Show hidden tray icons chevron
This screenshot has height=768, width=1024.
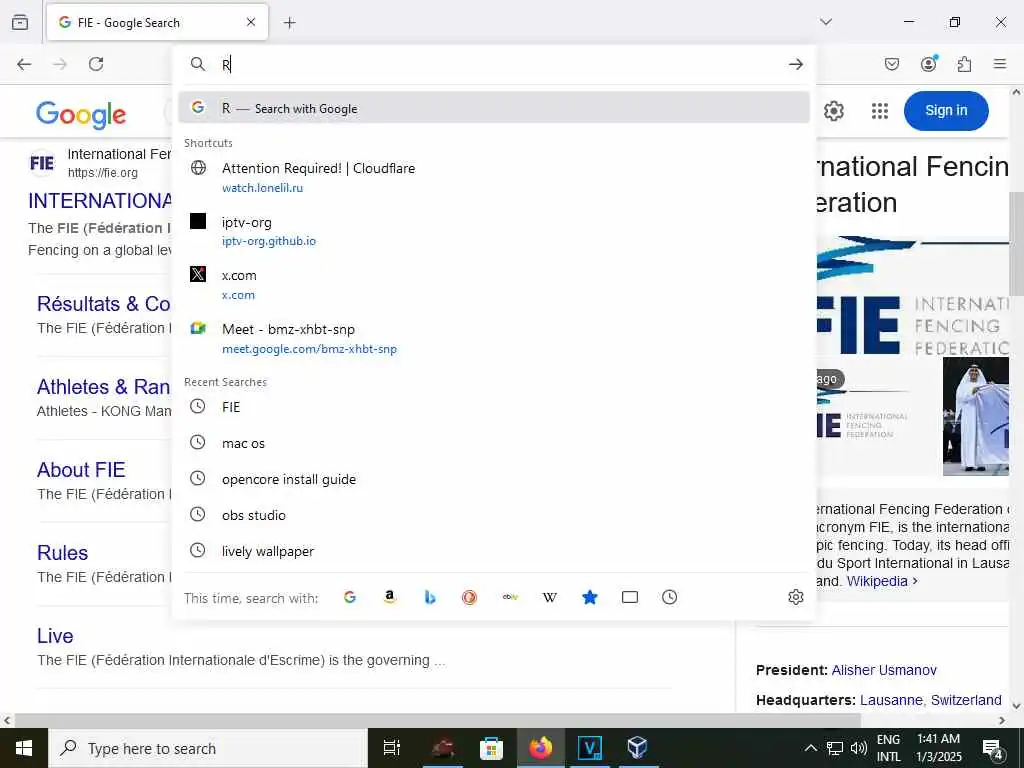tap(810, 748)
